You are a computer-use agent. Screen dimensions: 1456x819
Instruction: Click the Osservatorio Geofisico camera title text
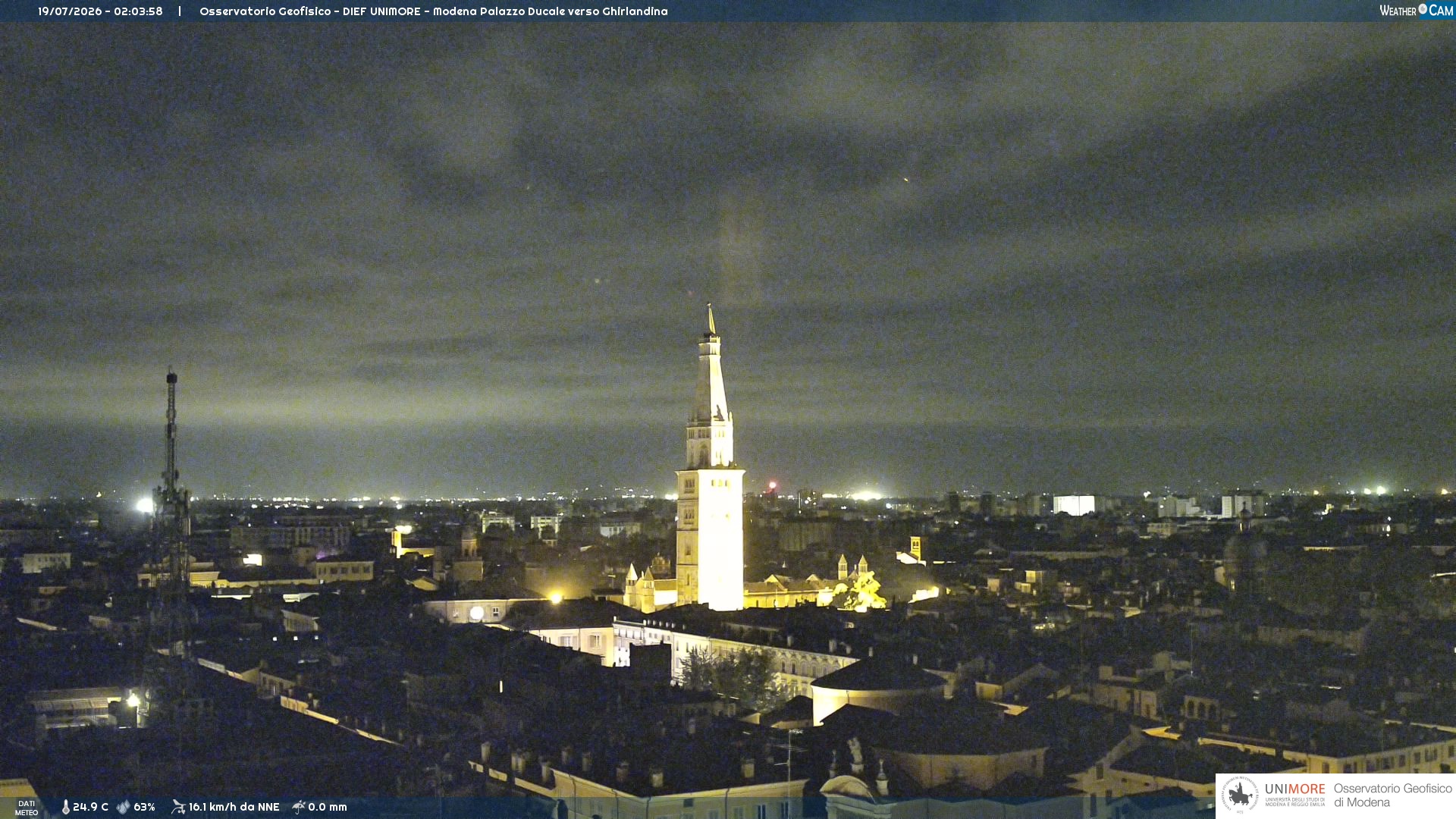point(434,11)
